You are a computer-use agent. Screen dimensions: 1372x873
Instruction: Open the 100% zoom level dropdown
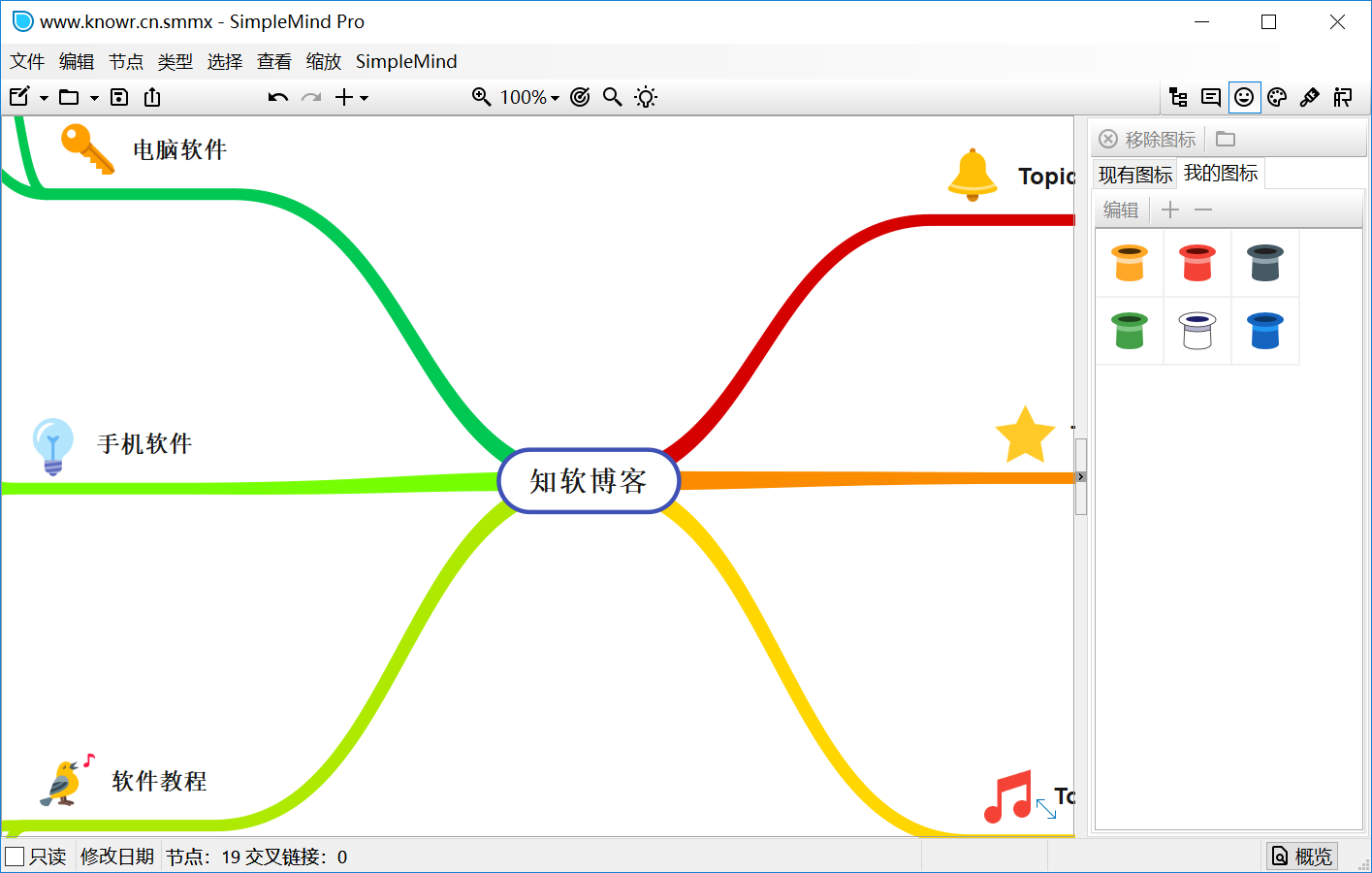(529, 97)
